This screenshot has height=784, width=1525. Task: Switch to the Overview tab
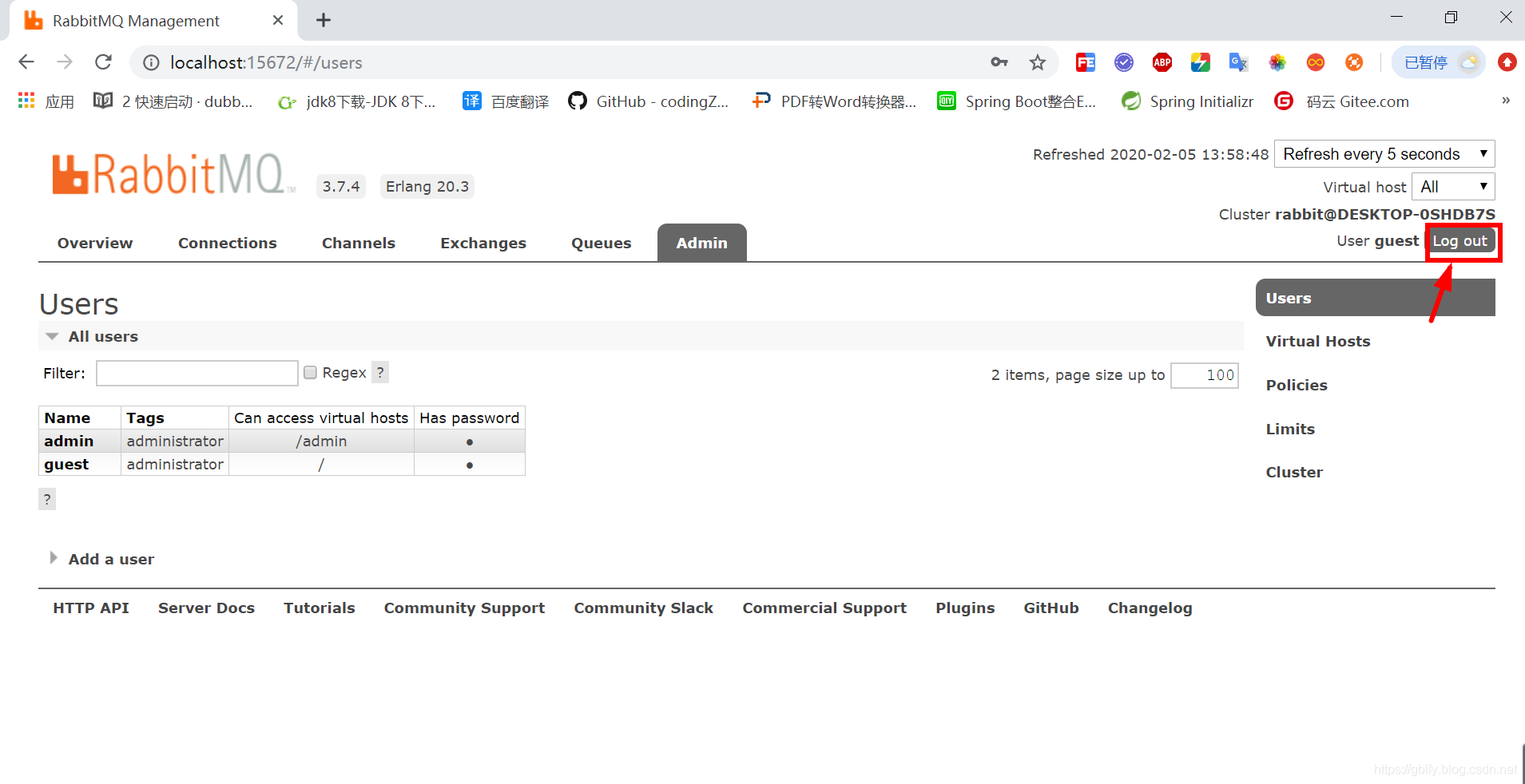95,244
